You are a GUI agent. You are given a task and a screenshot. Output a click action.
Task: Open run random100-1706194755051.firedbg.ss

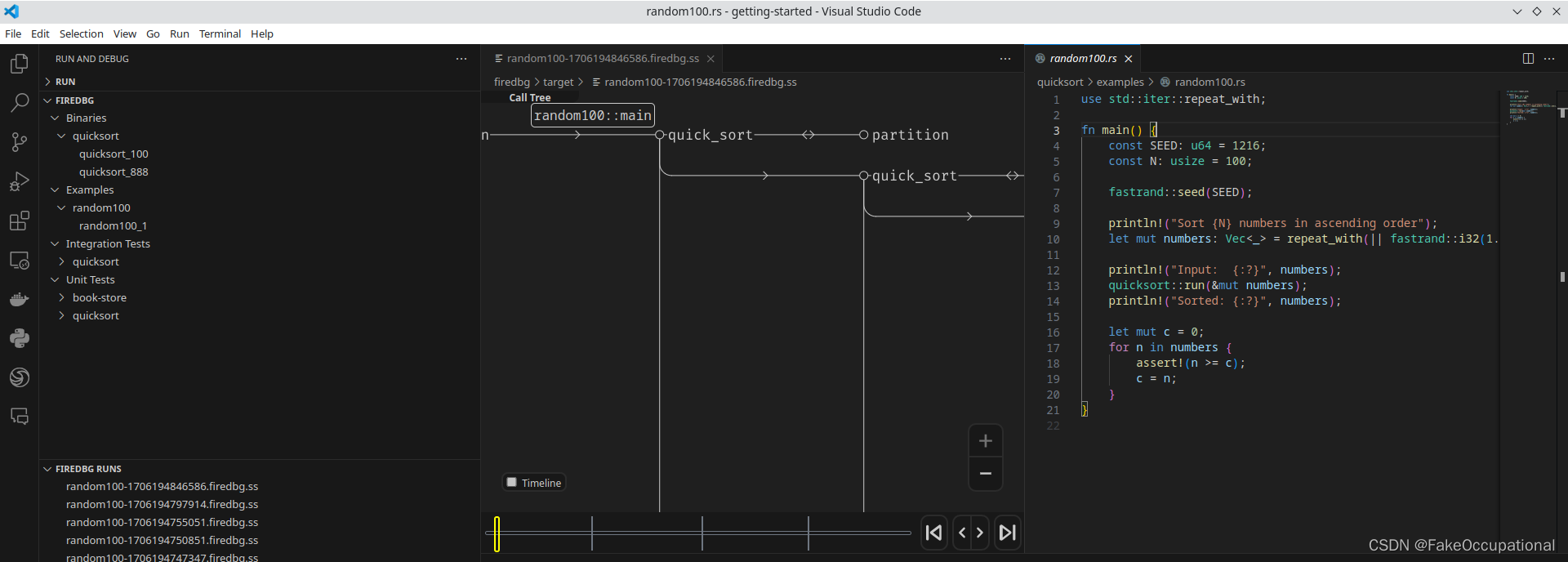point(162,523)
